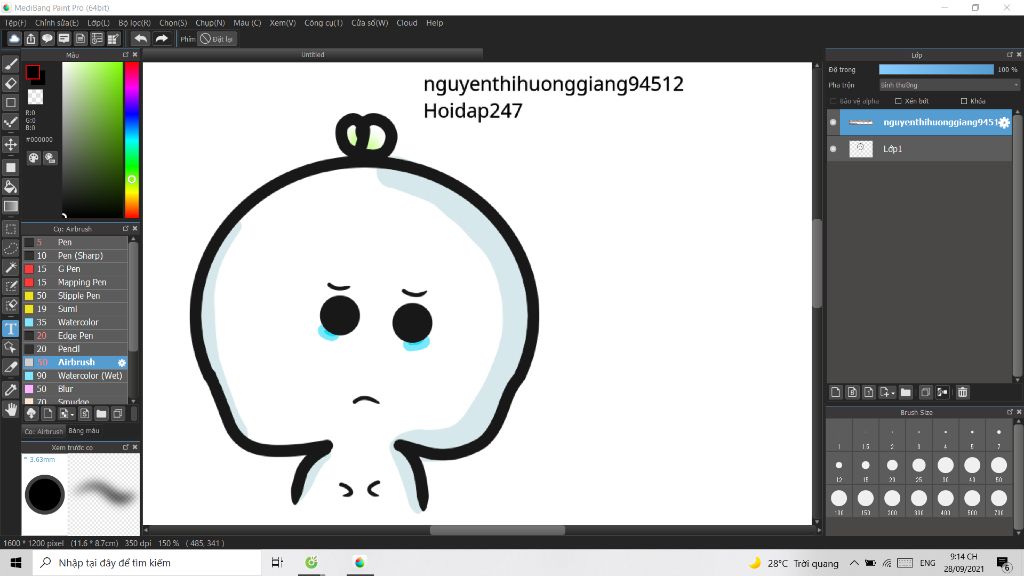Select the rectangular Selection tool
This screenshot has height=576, width=1024.
click(x=11, y=229)
